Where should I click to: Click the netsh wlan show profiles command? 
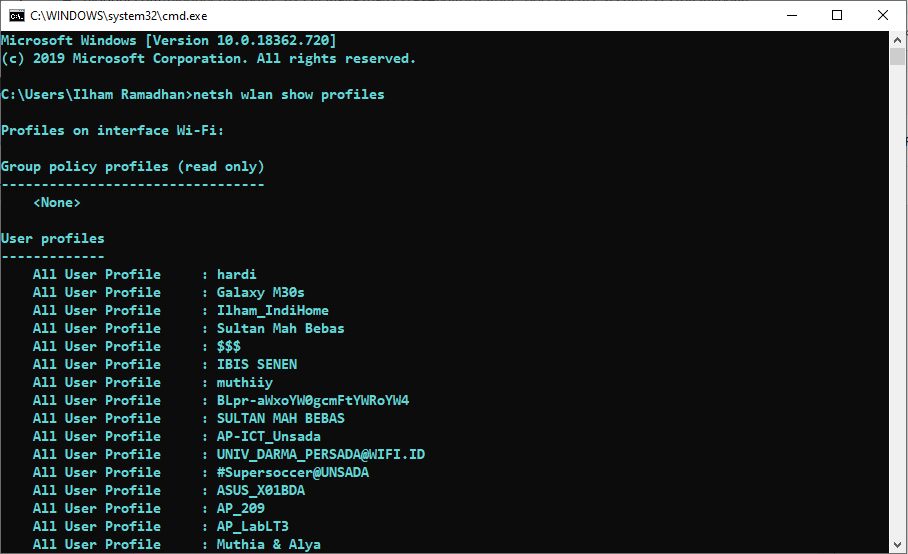pyautogui.click(x=288, y=94)
